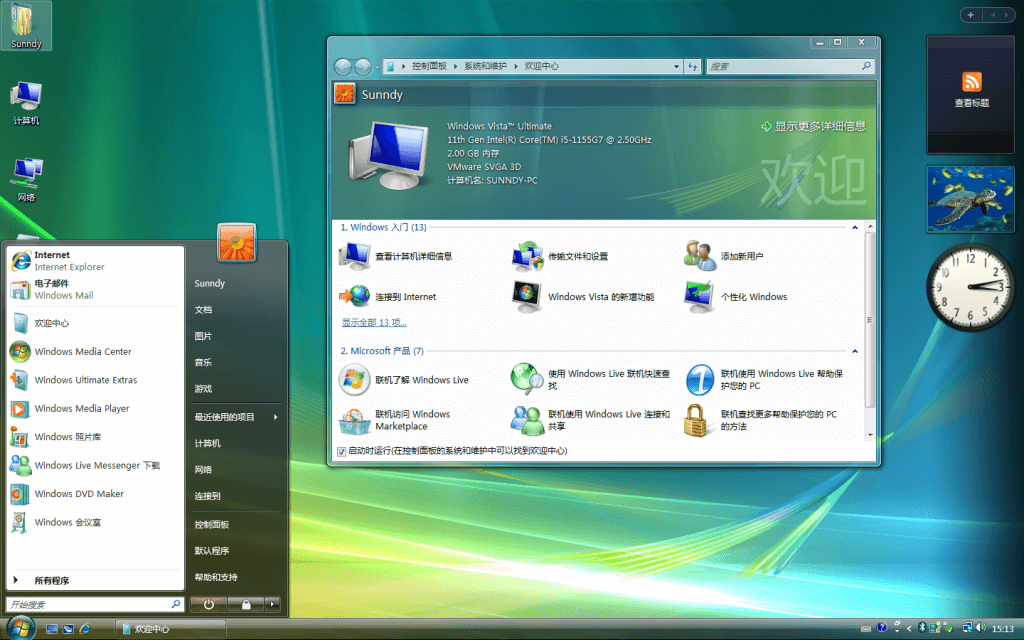Select the 计算机 desktop icon
The image size is (1024, 640).
pos(26,103)
